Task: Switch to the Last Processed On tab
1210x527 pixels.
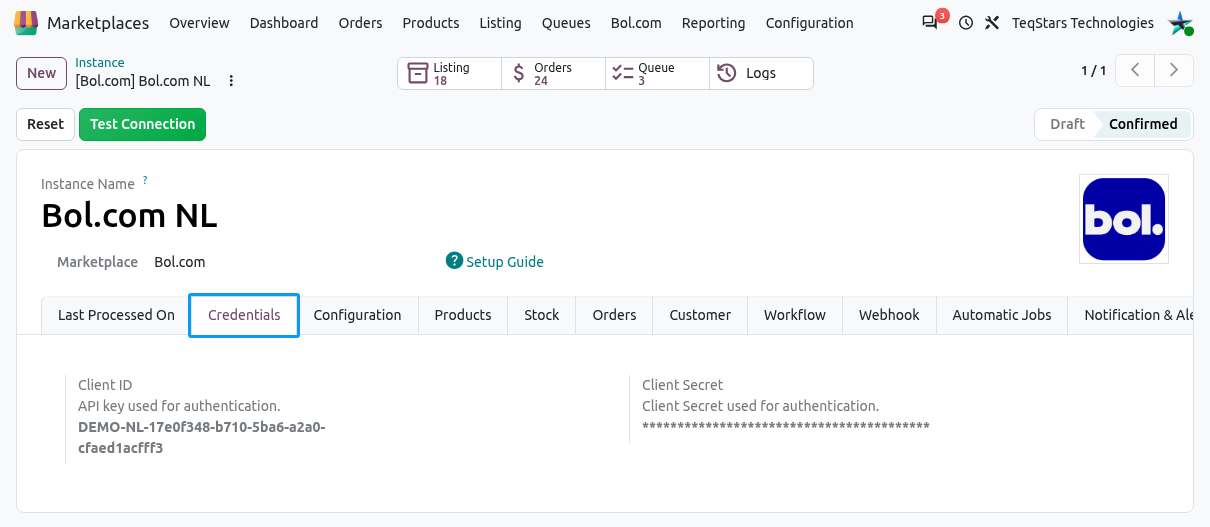Action: pyautogui.click(x=116, y=315)
